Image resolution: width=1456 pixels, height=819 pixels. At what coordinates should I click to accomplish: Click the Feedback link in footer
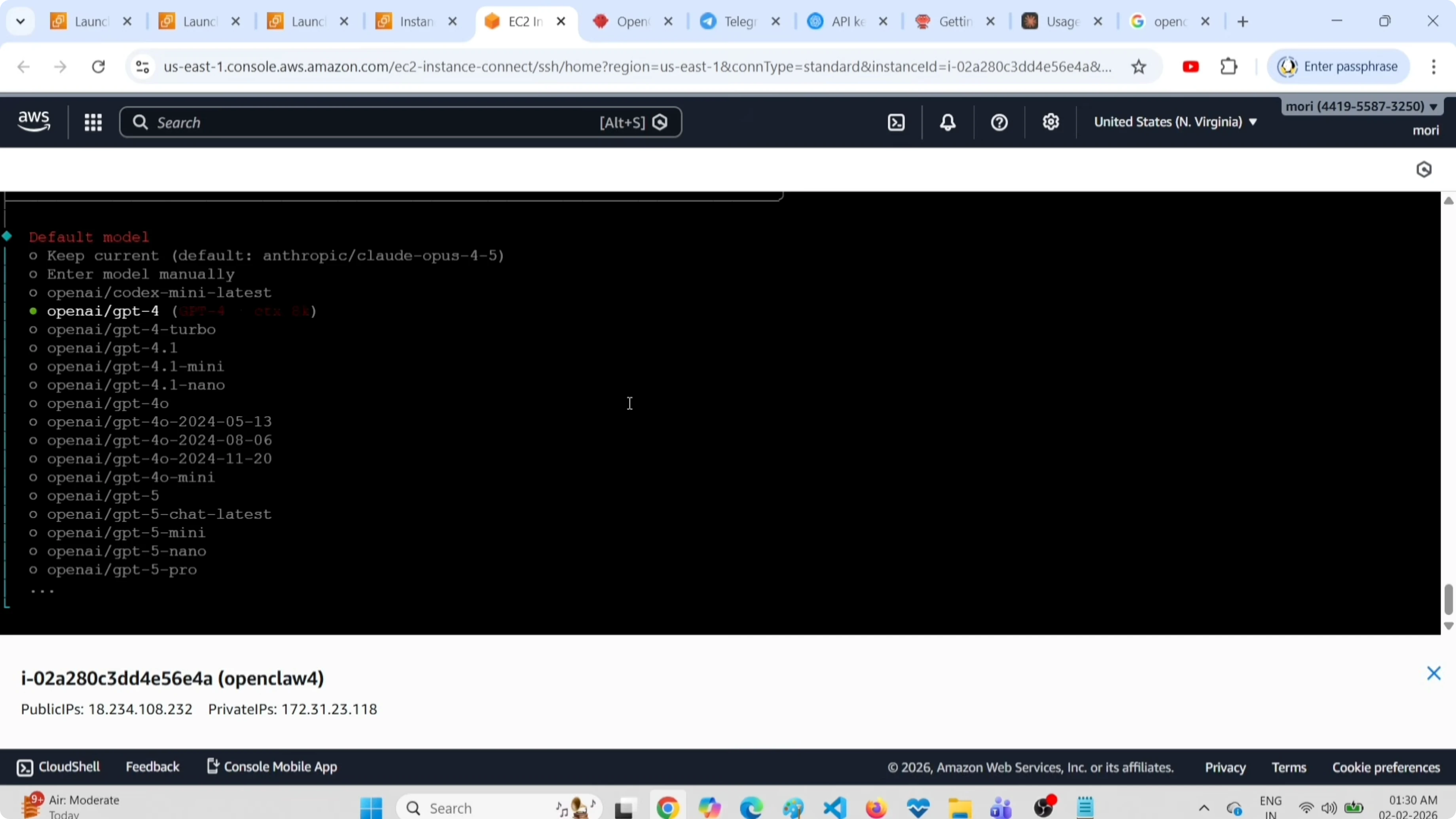152,767
